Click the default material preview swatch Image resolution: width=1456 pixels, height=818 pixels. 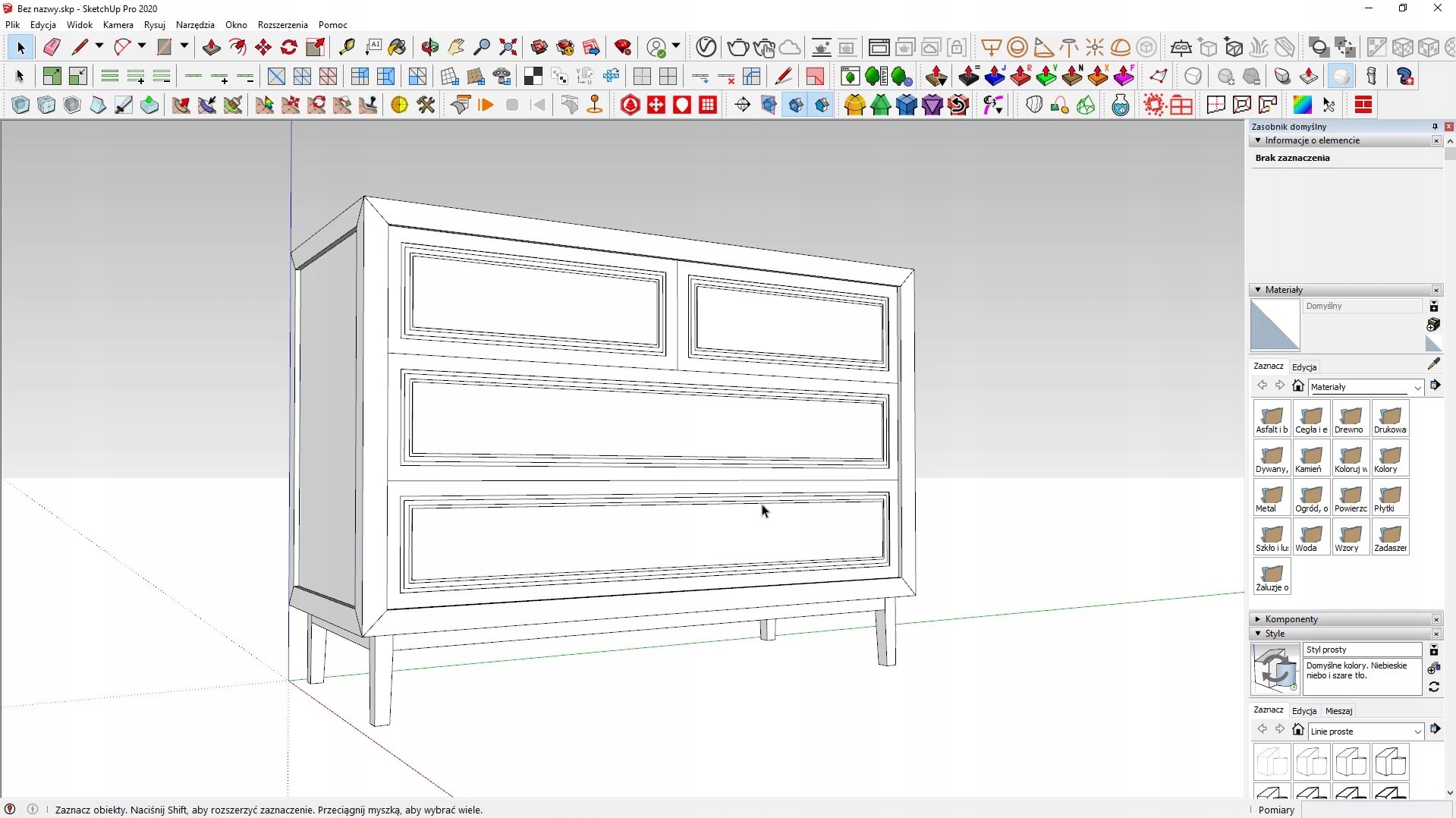point(1275,325)
